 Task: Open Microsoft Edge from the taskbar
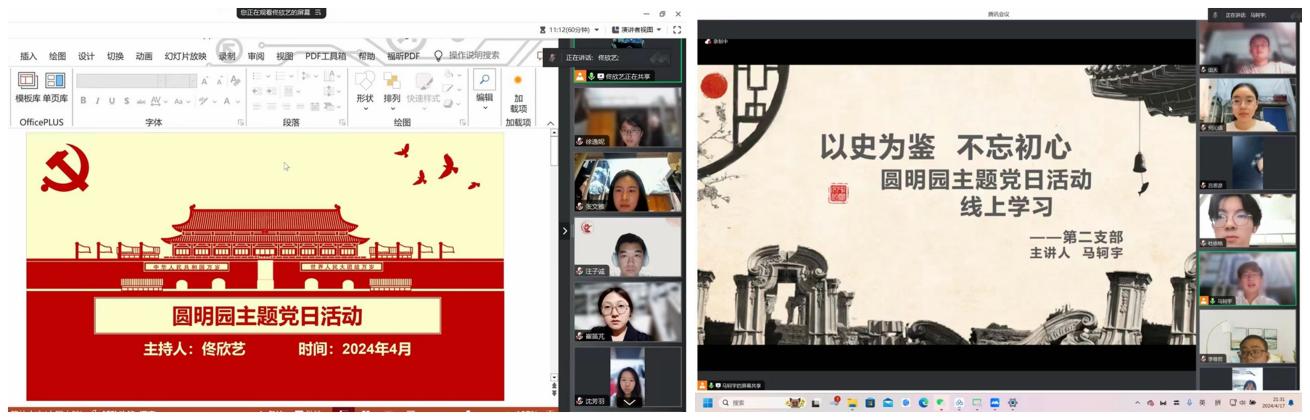(923, 403)
